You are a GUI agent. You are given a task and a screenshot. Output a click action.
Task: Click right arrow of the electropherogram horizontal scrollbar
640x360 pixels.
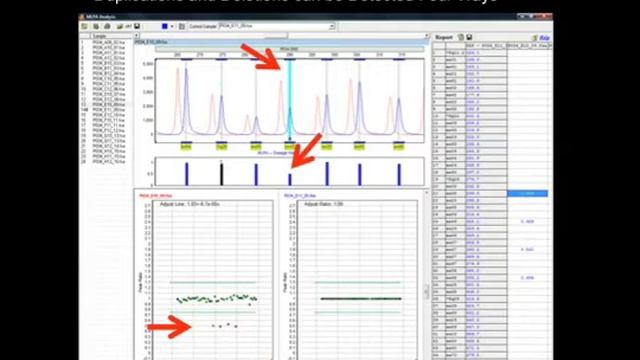tap(427, 36)
